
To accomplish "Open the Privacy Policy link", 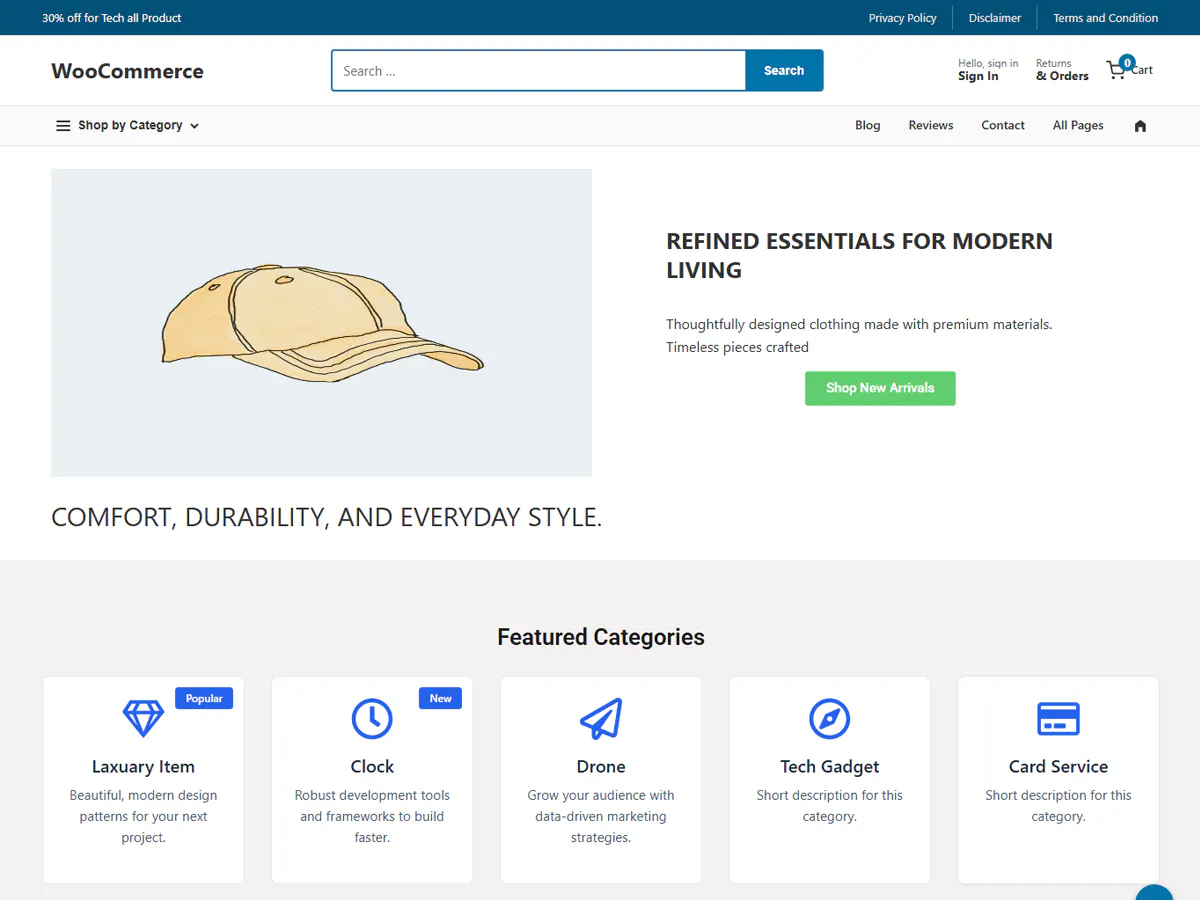I will [x=902, y=18].
